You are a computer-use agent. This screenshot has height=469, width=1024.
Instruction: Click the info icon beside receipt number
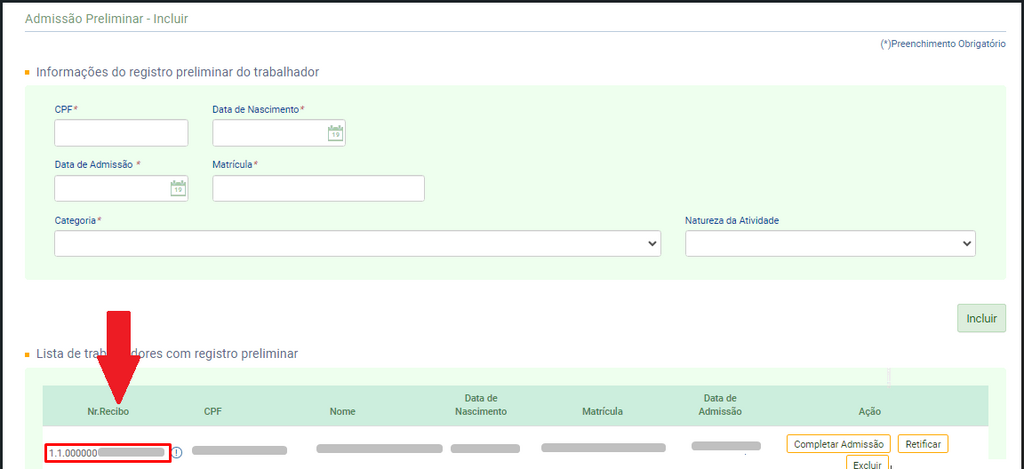(x=177, y=452)
